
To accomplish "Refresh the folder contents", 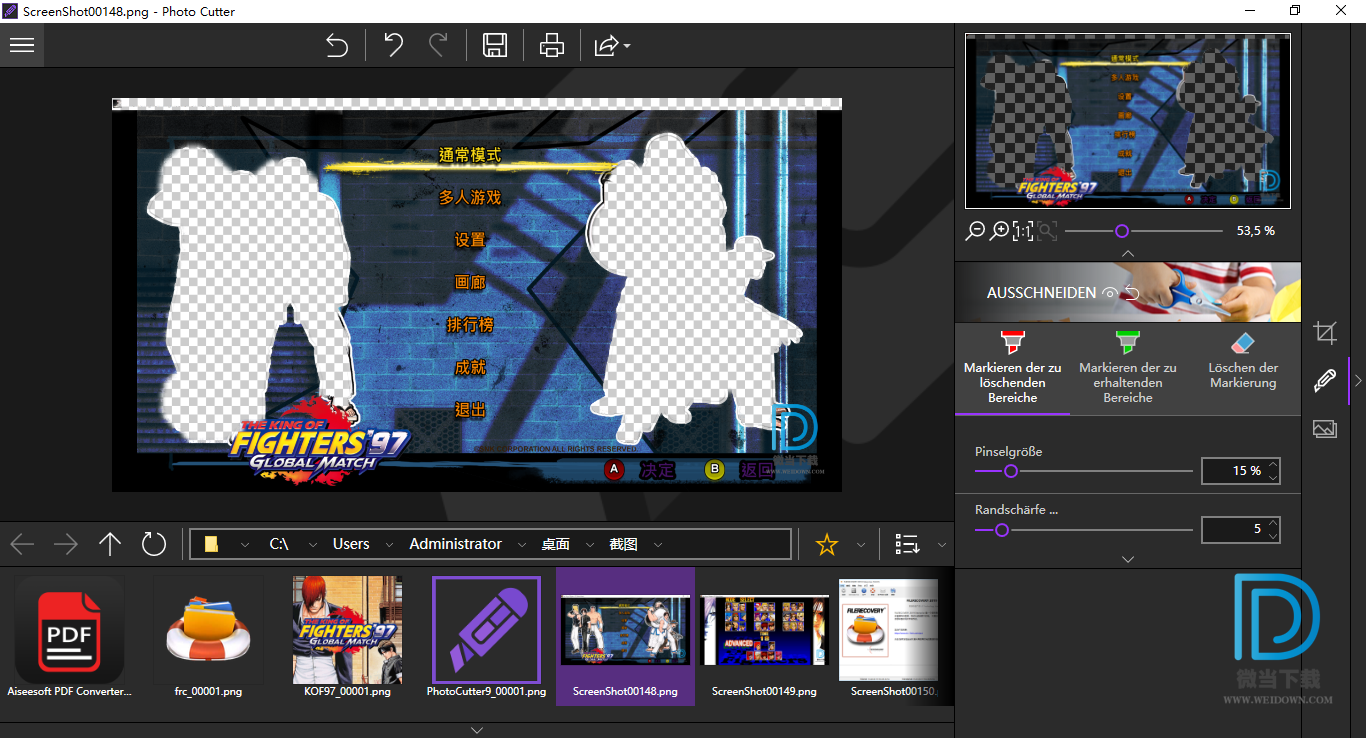I will [x=153, y=544].
